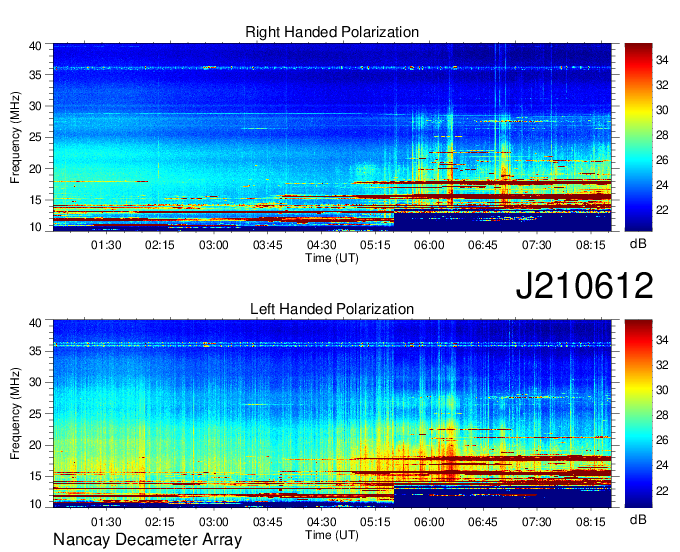The image size is (680, 552).
Task: Click Frequency (MHz) label of Left Handed plot
Action: [15, 414]
